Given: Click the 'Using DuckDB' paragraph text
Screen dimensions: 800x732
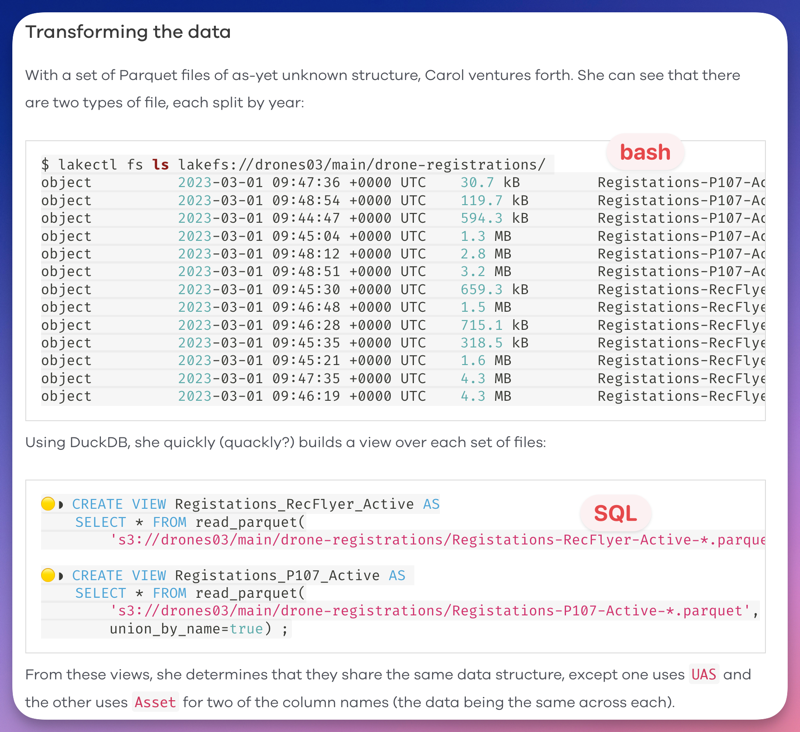Looking at the screenshot, I should (285, 442).
